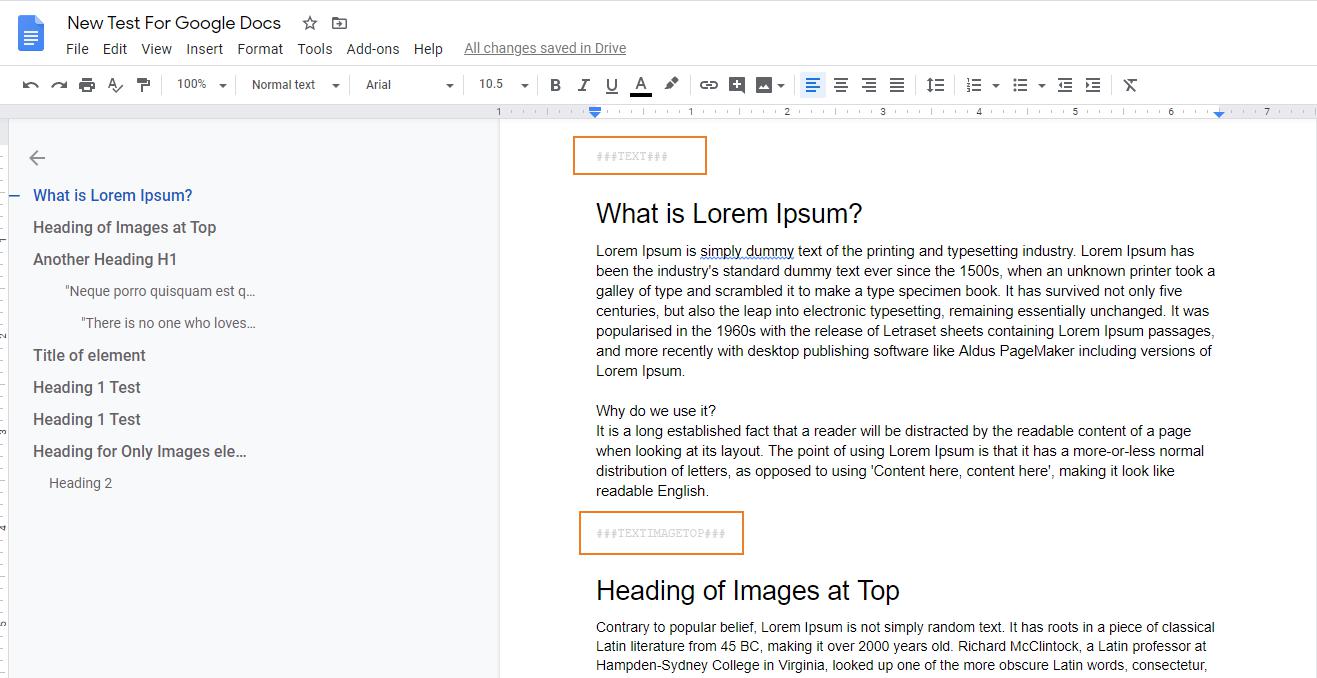Open Arial font dropdown

click(409, 85)
